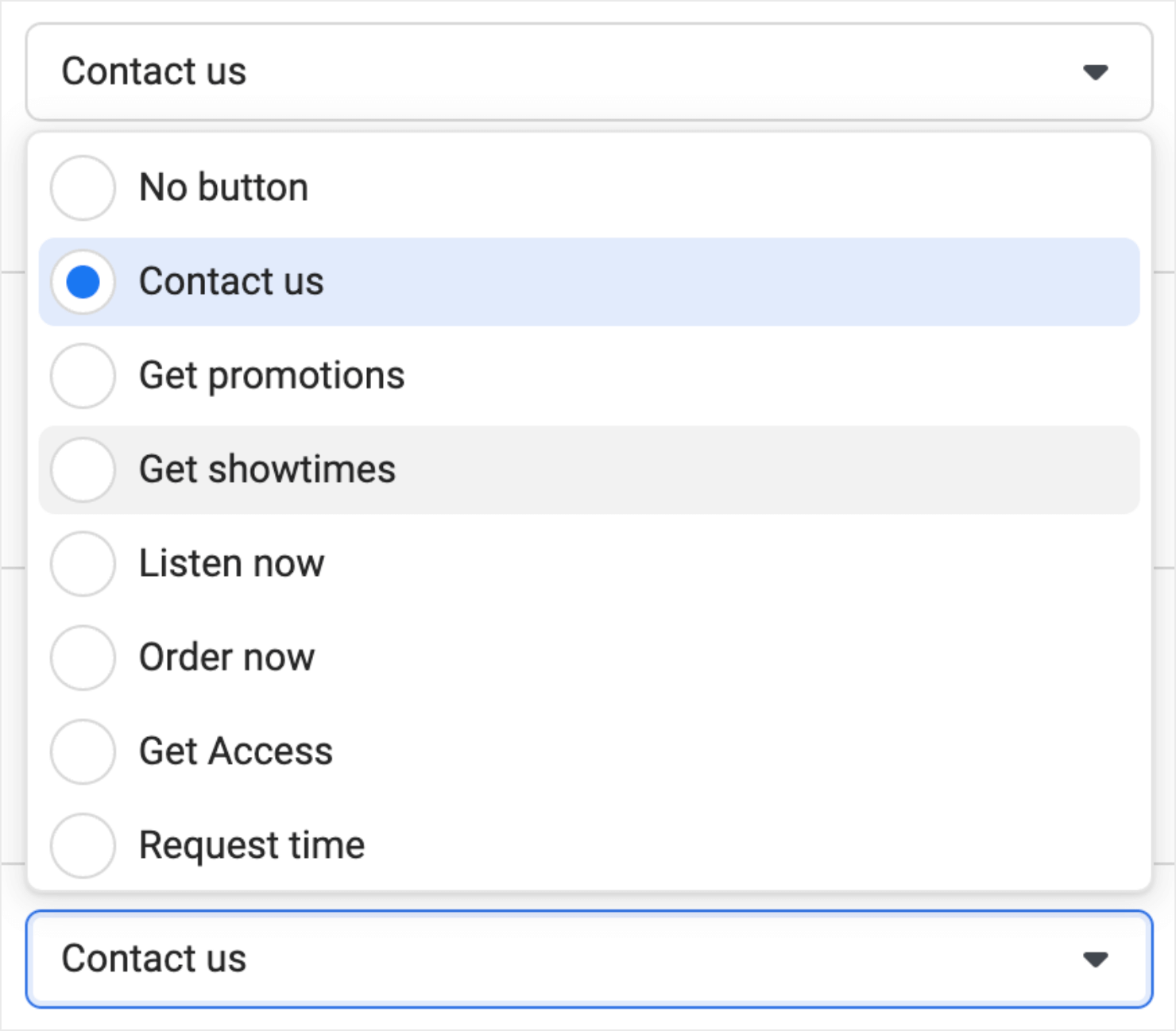Collapse the dropdown via the top caret arrow
The width and height of the screenshot is (1176, 1031).
coord(1095,72)
